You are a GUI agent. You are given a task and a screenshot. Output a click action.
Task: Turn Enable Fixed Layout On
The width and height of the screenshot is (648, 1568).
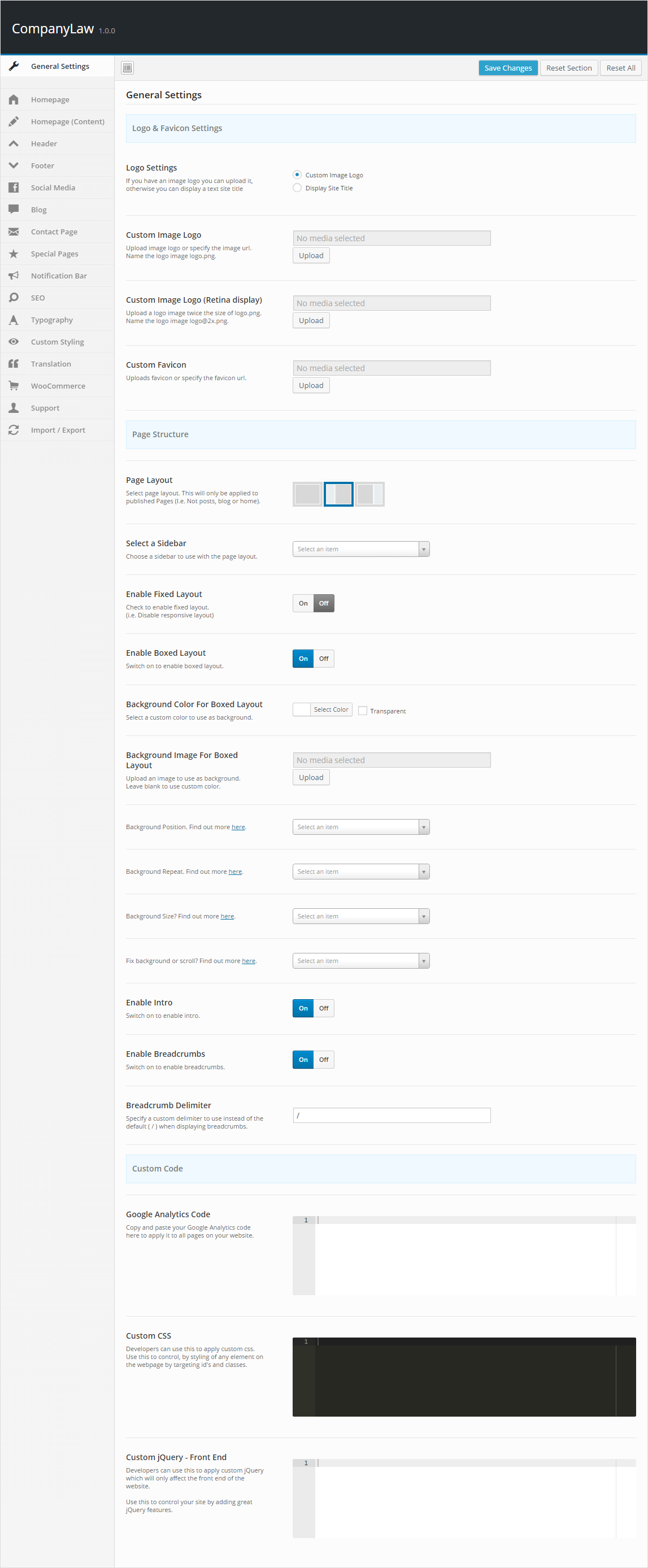click(303, 603)
